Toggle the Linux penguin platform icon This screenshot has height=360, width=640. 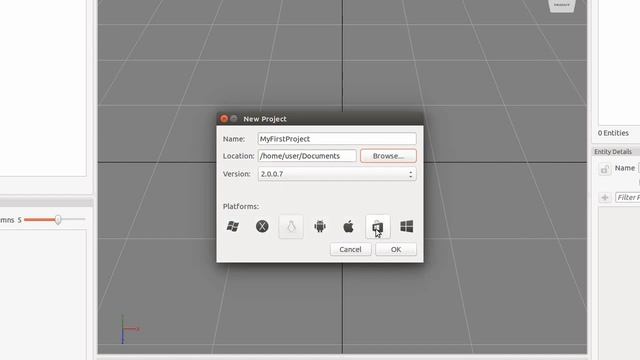[291, 227]
